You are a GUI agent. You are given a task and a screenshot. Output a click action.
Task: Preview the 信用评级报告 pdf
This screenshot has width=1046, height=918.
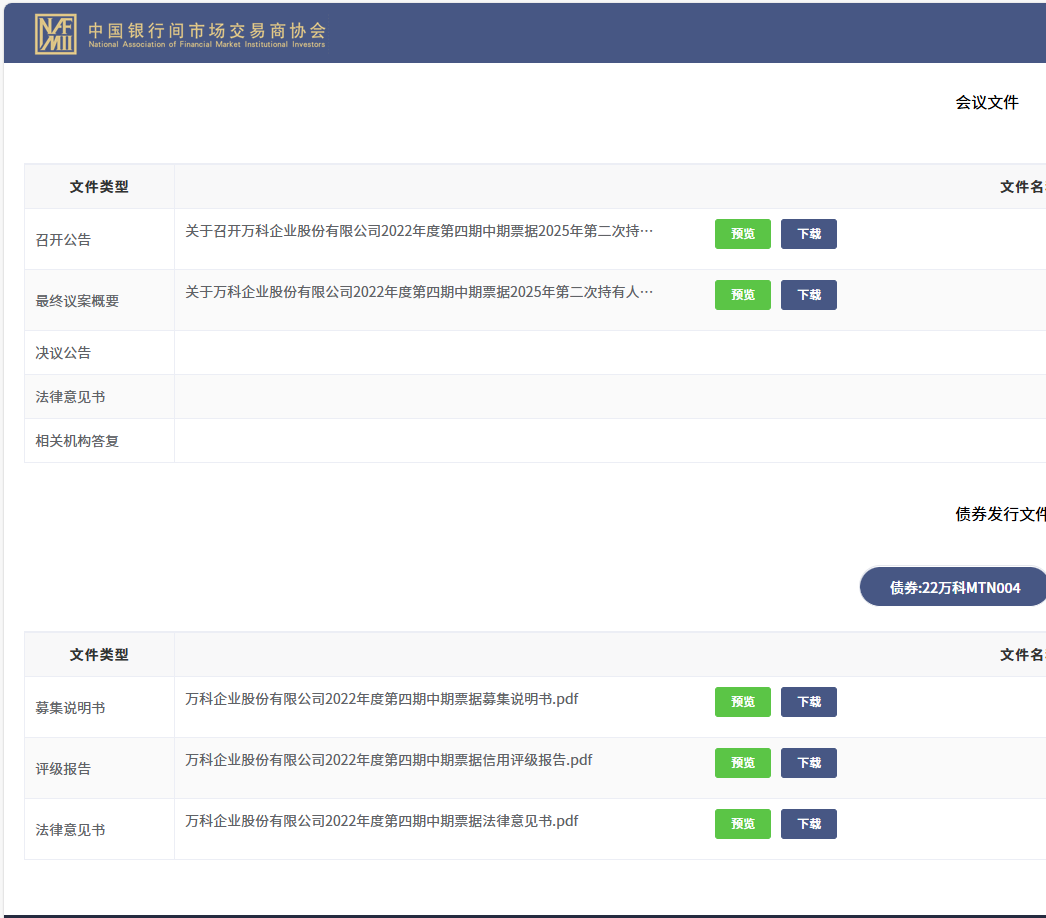[742, 763]
